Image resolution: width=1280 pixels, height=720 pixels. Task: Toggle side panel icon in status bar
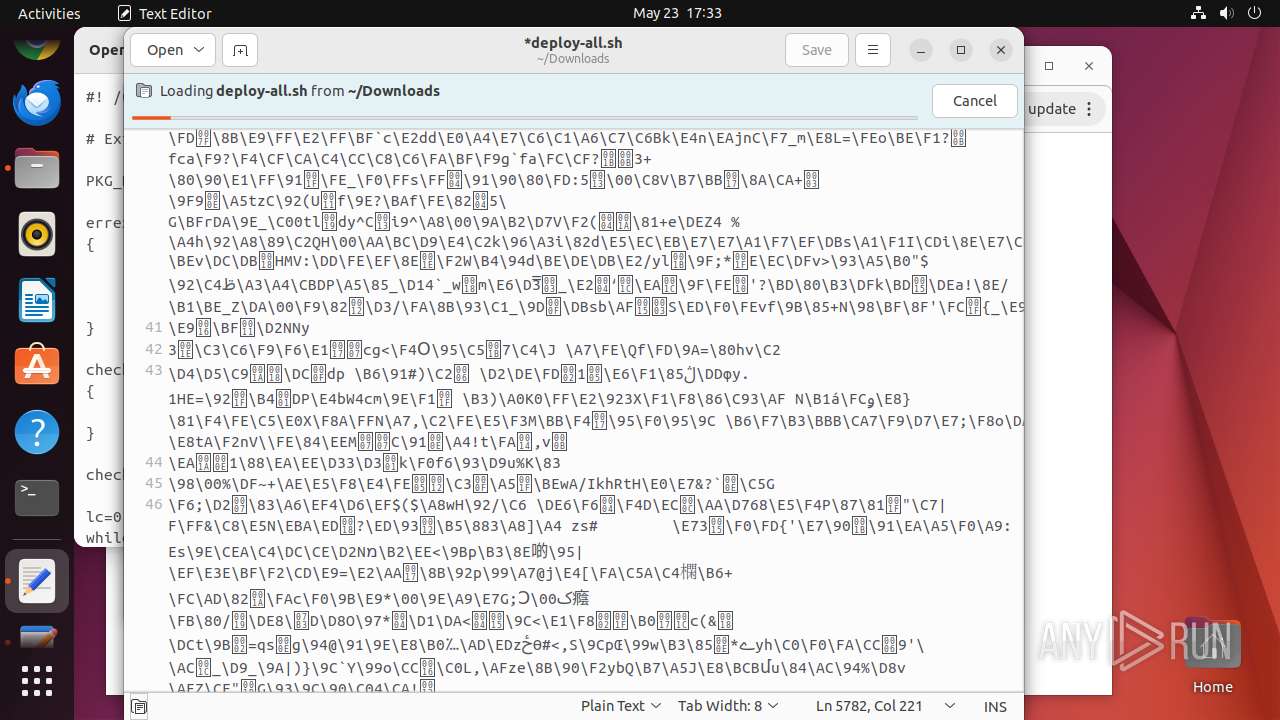click(x=140, y=707)
